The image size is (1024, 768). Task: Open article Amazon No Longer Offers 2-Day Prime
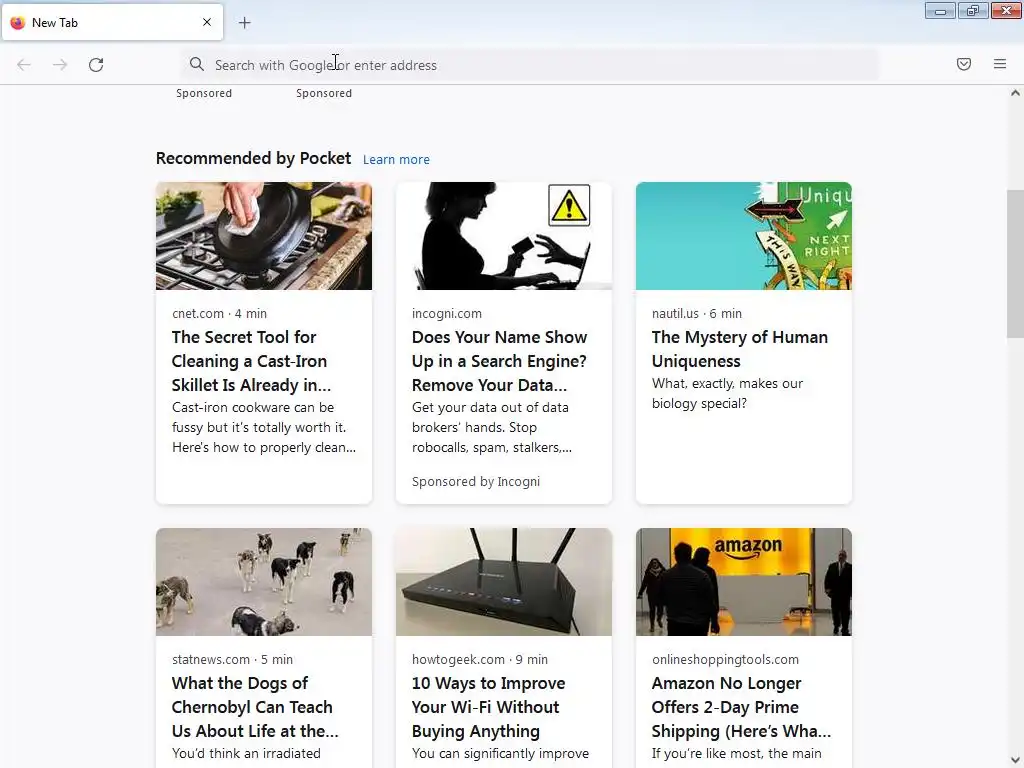click(x=741, y=707)
